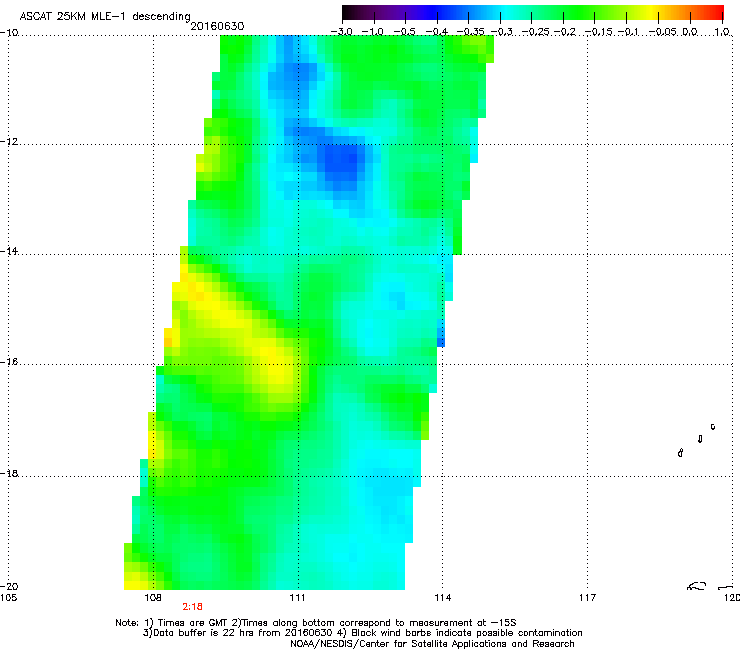
Task: Select the -20 latitude axis label
Action: [9, 586]
